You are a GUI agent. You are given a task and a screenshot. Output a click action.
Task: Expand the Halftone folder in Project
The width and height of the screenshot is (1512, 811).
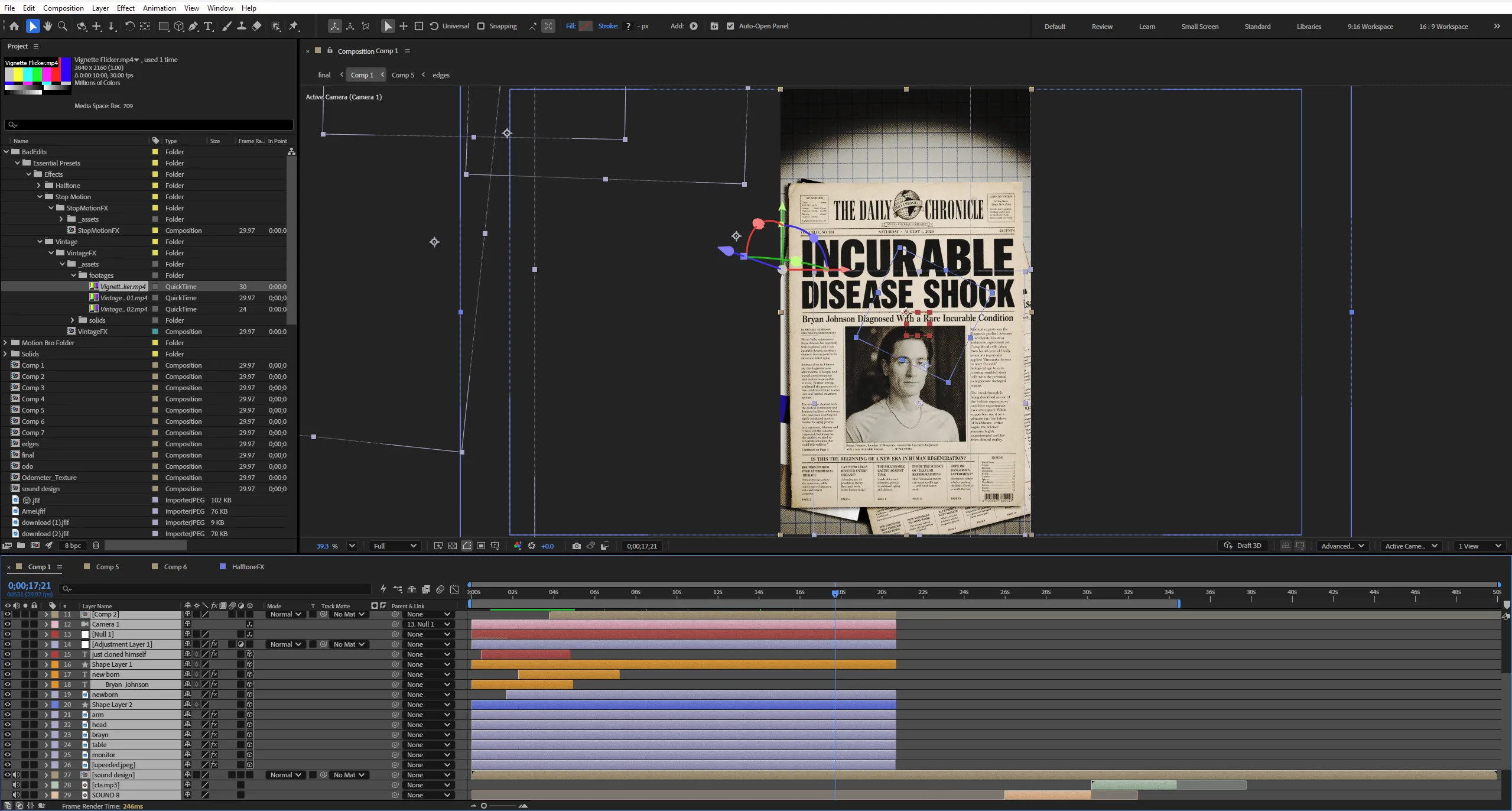click(40, 186)
